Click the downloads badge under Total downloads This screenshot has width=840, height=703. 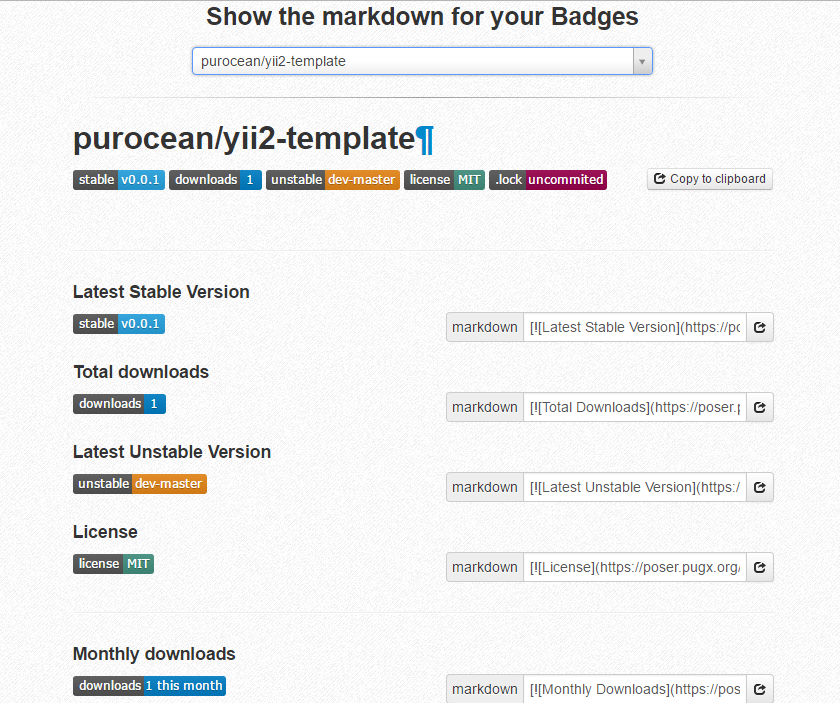[x=119, y=404]
